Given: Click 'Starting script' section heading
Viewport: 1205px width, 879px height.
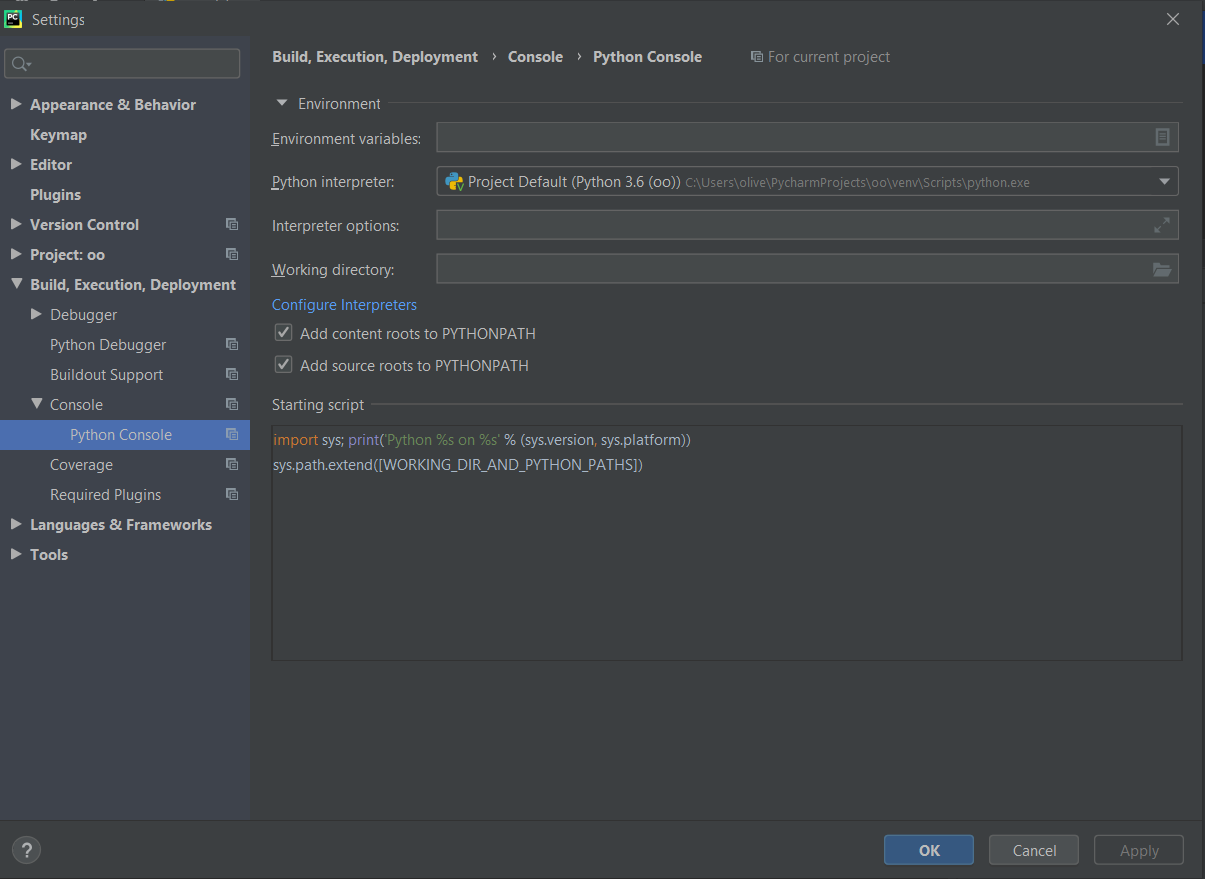Looking at the screenshot, I should click(318, 404).
